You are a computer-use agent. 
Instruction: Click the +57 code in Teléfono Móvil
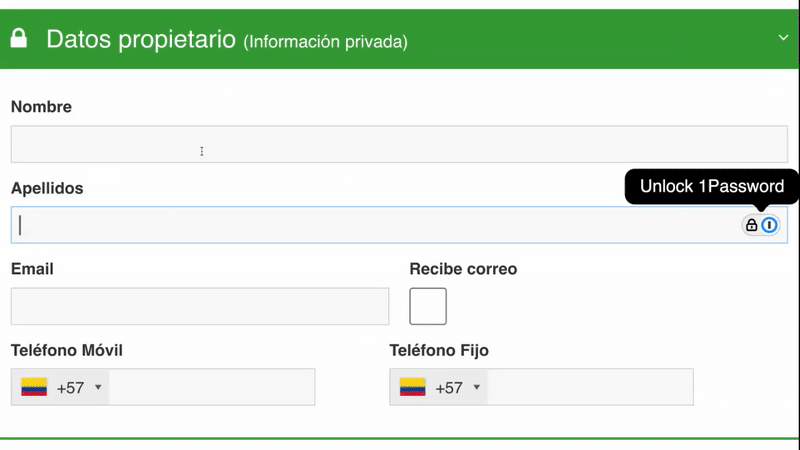tap(70, 387)
